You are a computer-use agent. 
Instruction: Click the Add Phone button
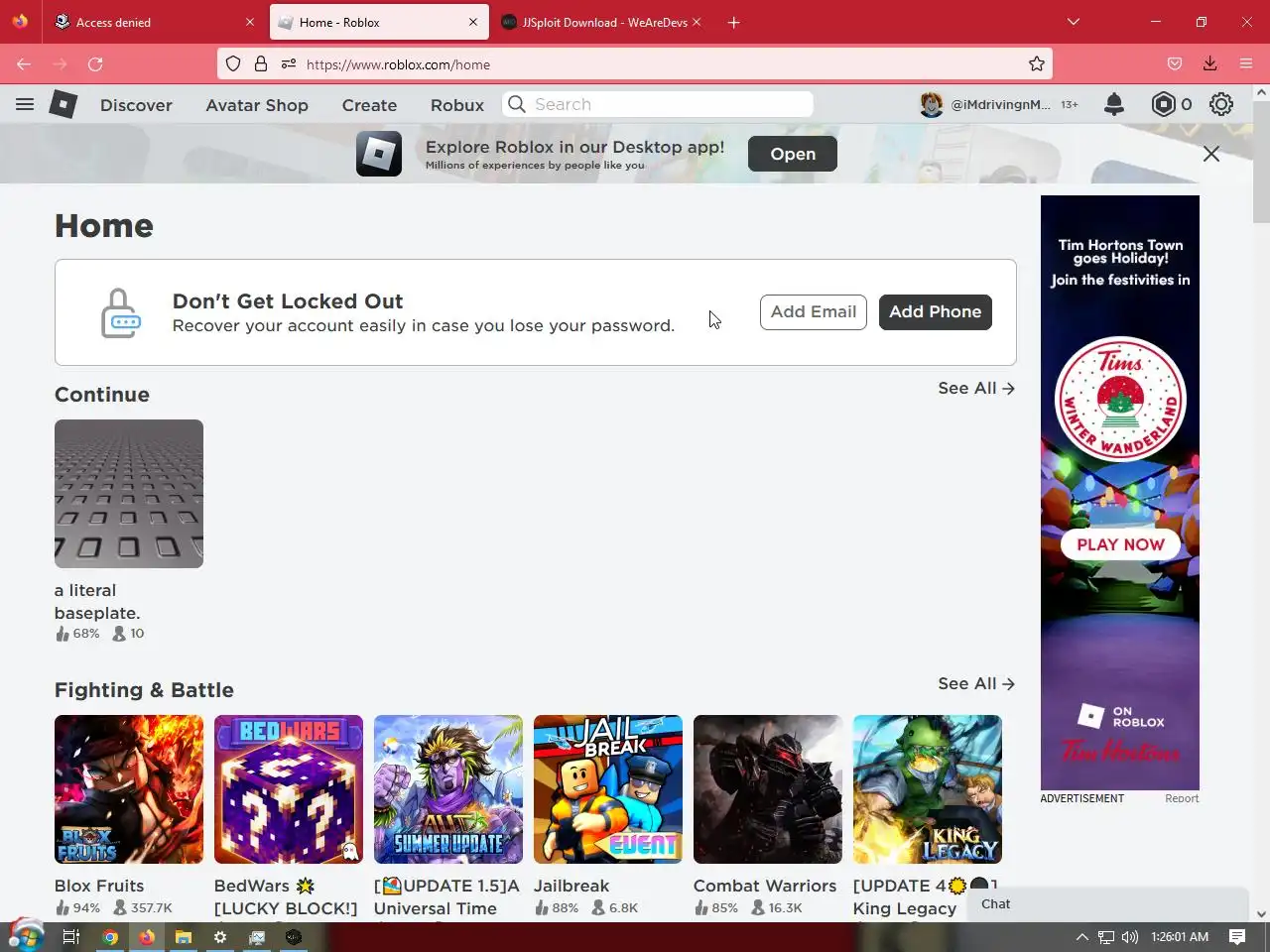935,312
